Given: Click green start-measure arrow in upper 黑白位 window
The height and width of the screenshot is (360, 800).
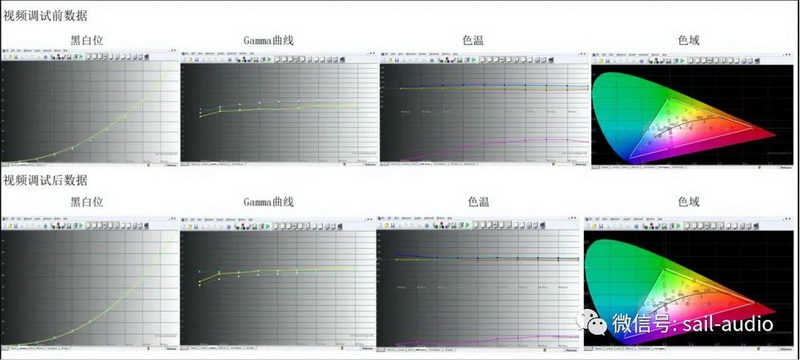Looking at the screenshot, I should coord(81,57).
